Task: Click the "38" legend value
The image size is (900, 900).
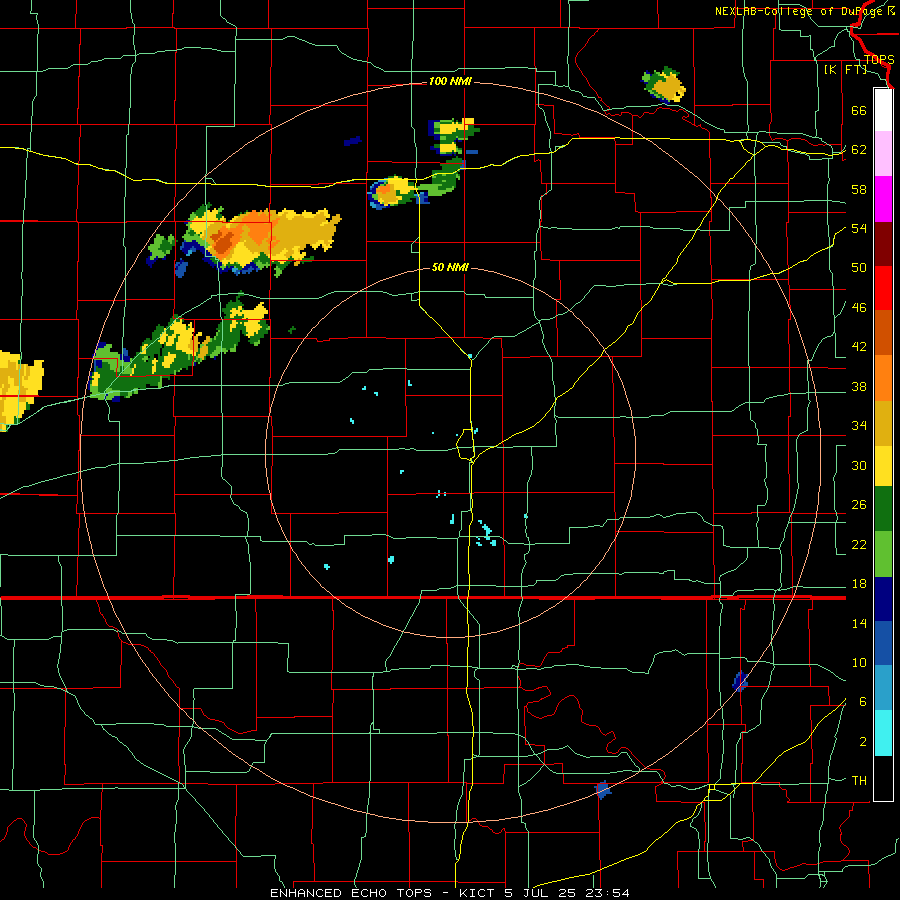Action: (x=859, y=386)
